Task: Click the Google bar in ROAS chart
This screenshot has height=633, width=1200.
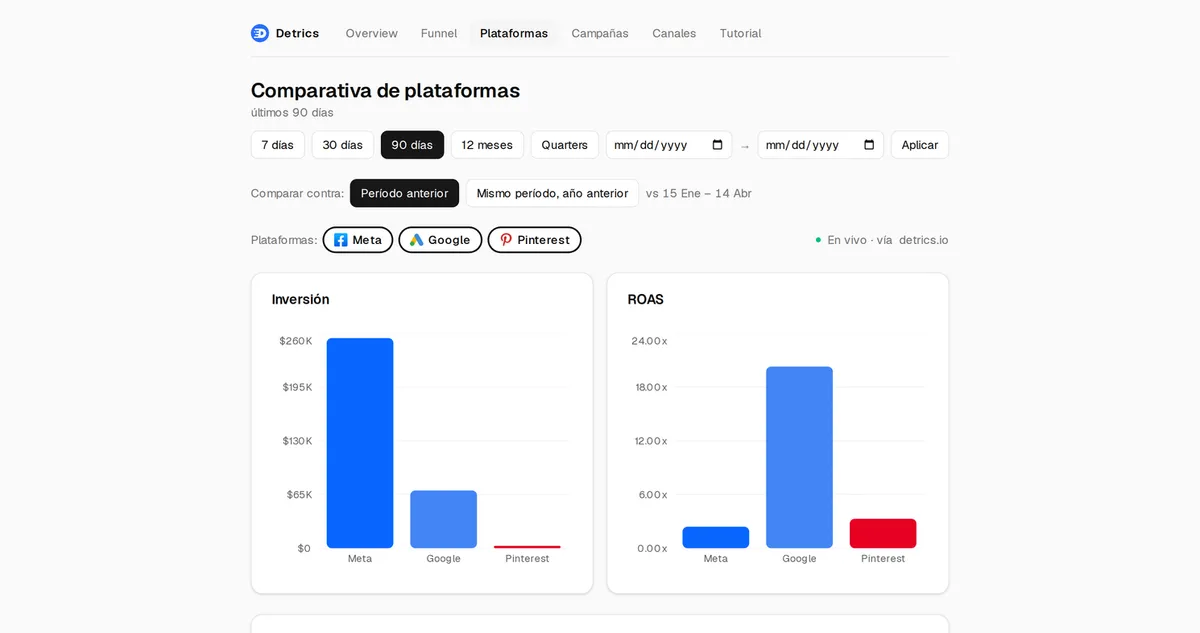Action: pyautogui.click(x=799, y=457)
